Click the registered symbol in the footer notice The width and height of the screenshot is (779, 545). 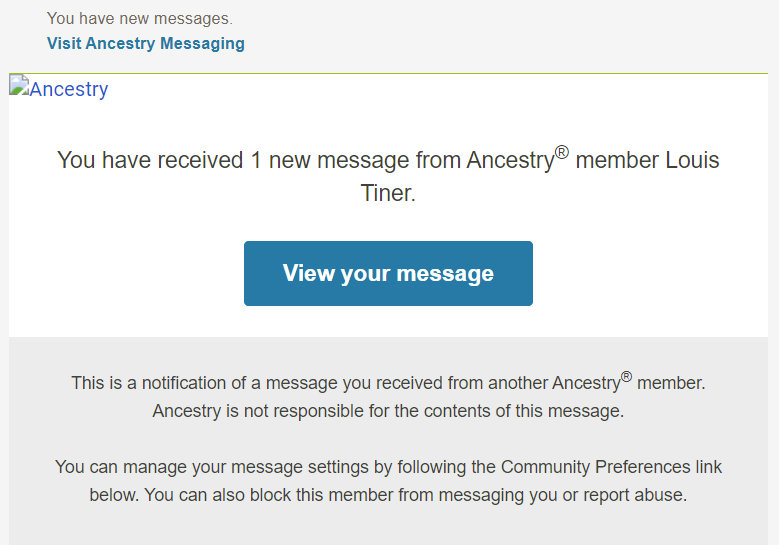click(626, 377)
